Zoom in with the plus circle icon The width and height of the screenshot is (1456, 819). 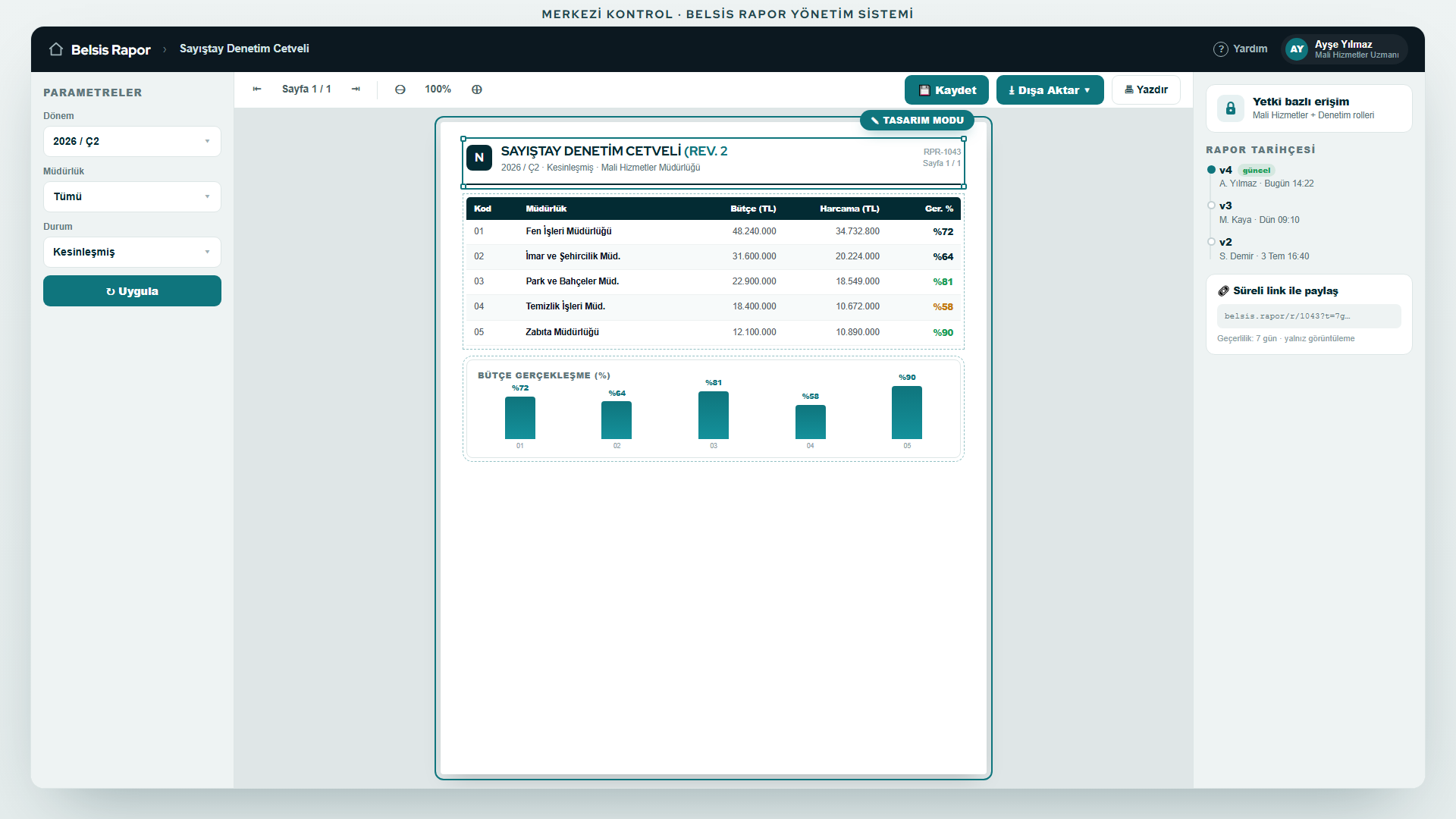[x=477, y=89]
